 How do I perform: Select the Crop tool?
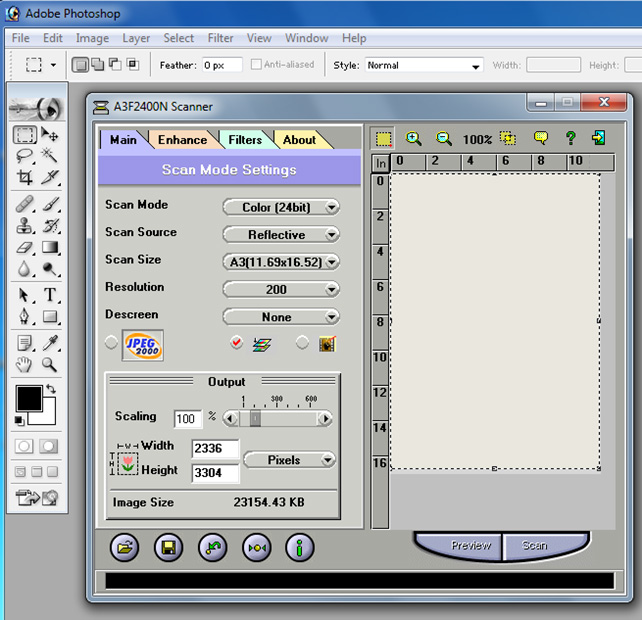(24, 177)
